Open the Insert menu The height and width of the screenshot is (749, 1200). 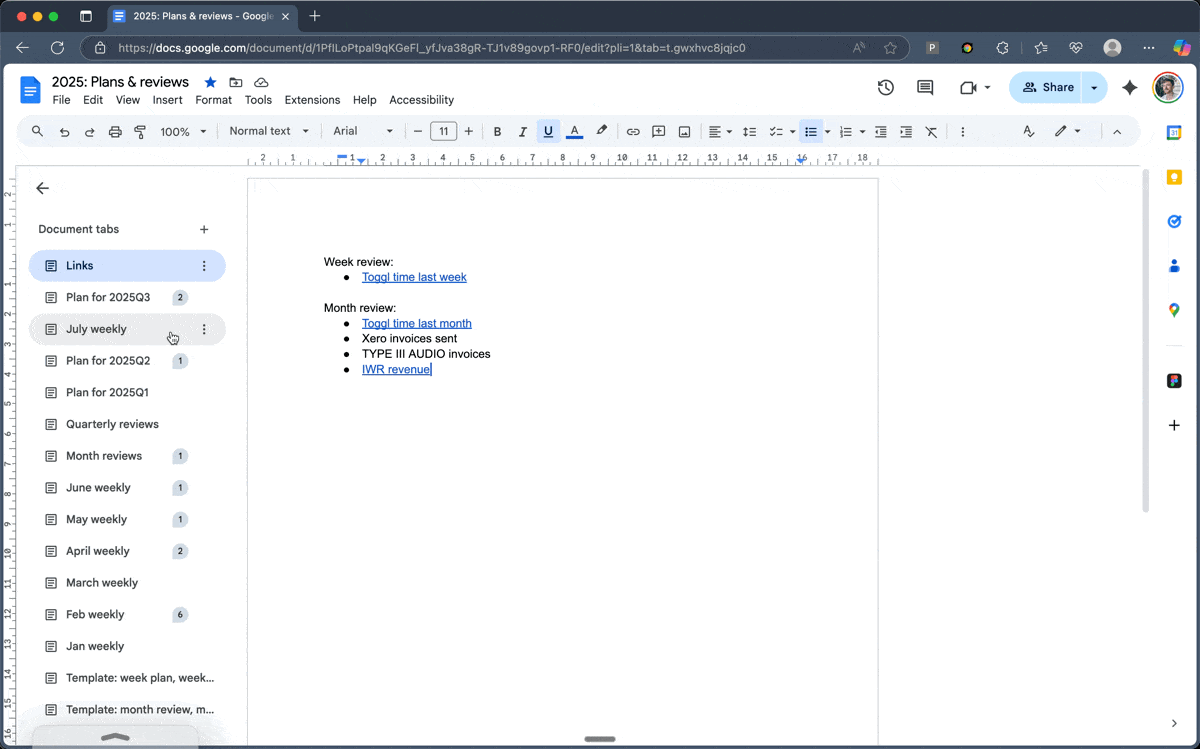pyautogui.click(x=167, y=100)
